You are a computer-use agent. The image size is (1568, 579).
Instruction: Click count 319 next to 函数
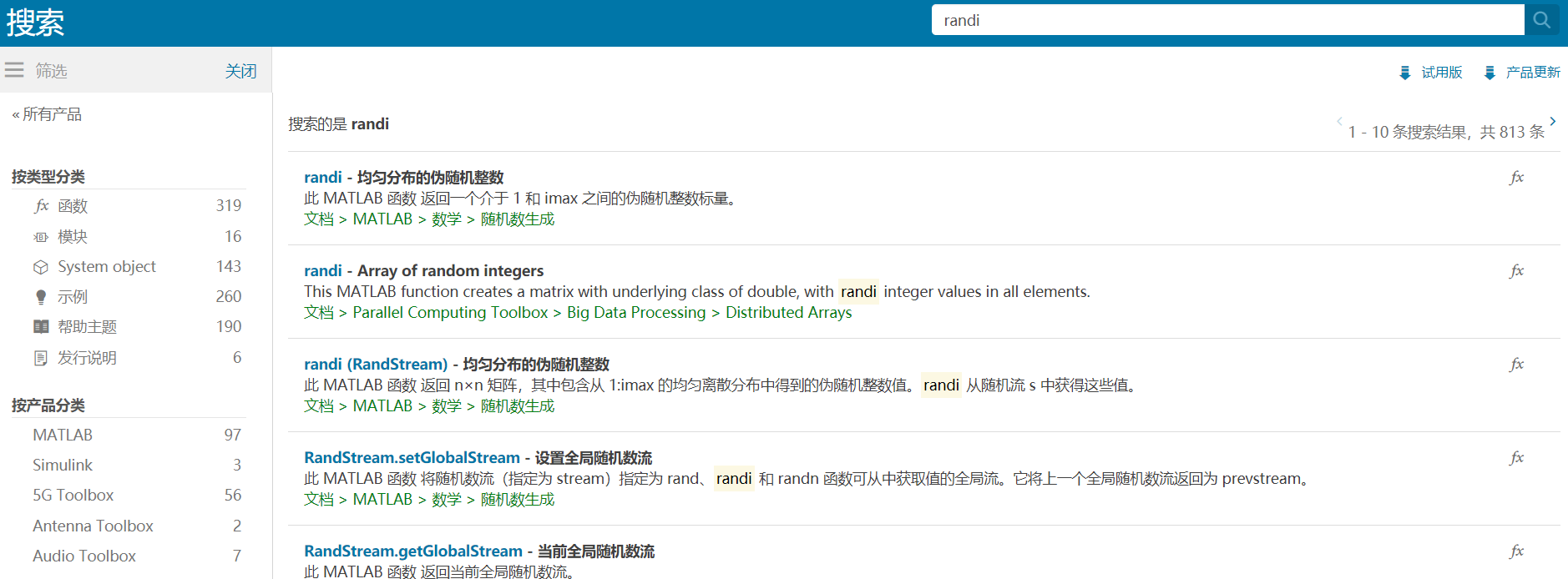(228, 205)
